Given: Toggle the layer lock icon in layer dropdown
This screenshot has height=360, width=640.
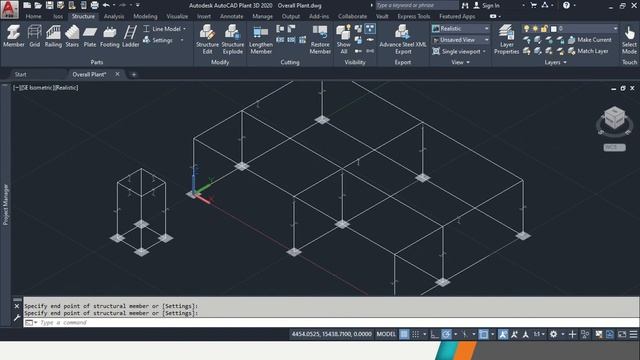Looking at the screenshot, I should tap(544, 29).
